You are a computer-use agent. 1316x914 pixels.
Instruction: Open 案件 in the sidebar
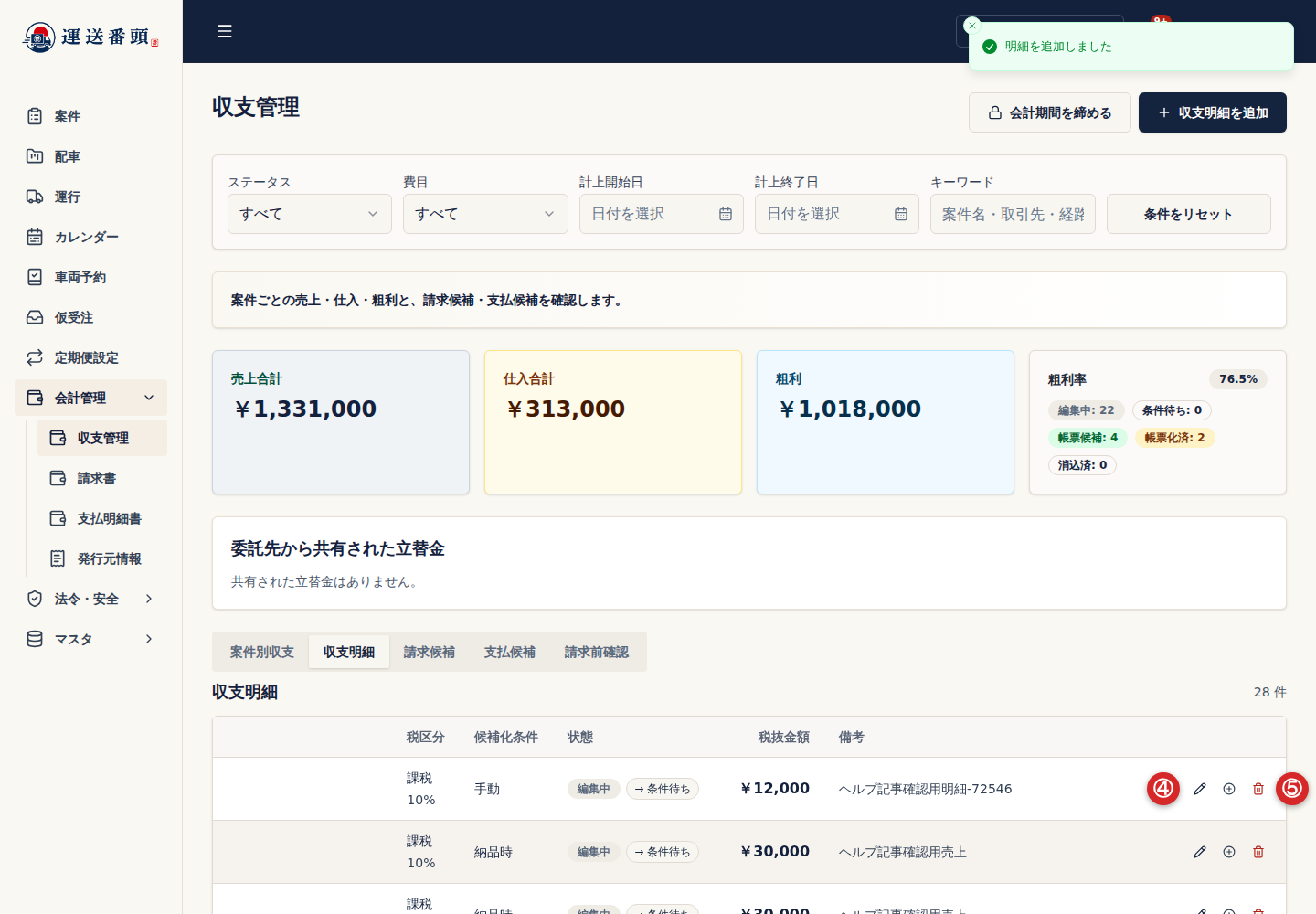(90, 116)
